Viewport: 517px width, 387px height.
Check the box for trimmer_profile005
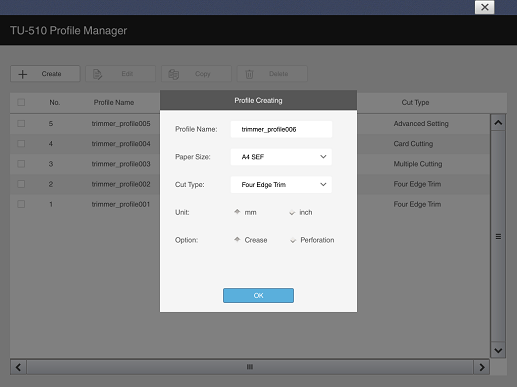pos(21,124)
